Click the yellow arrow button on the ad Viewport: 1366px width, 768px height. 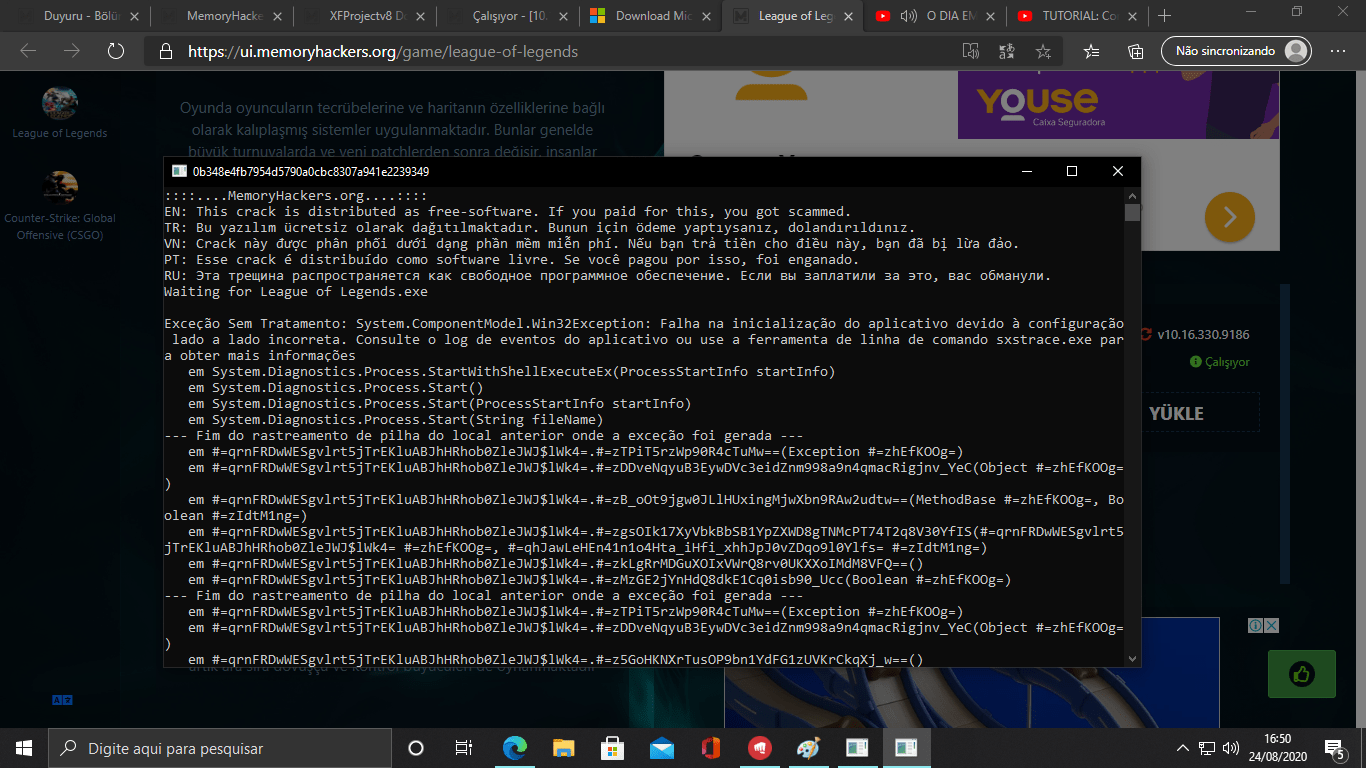click(1230, 216)
